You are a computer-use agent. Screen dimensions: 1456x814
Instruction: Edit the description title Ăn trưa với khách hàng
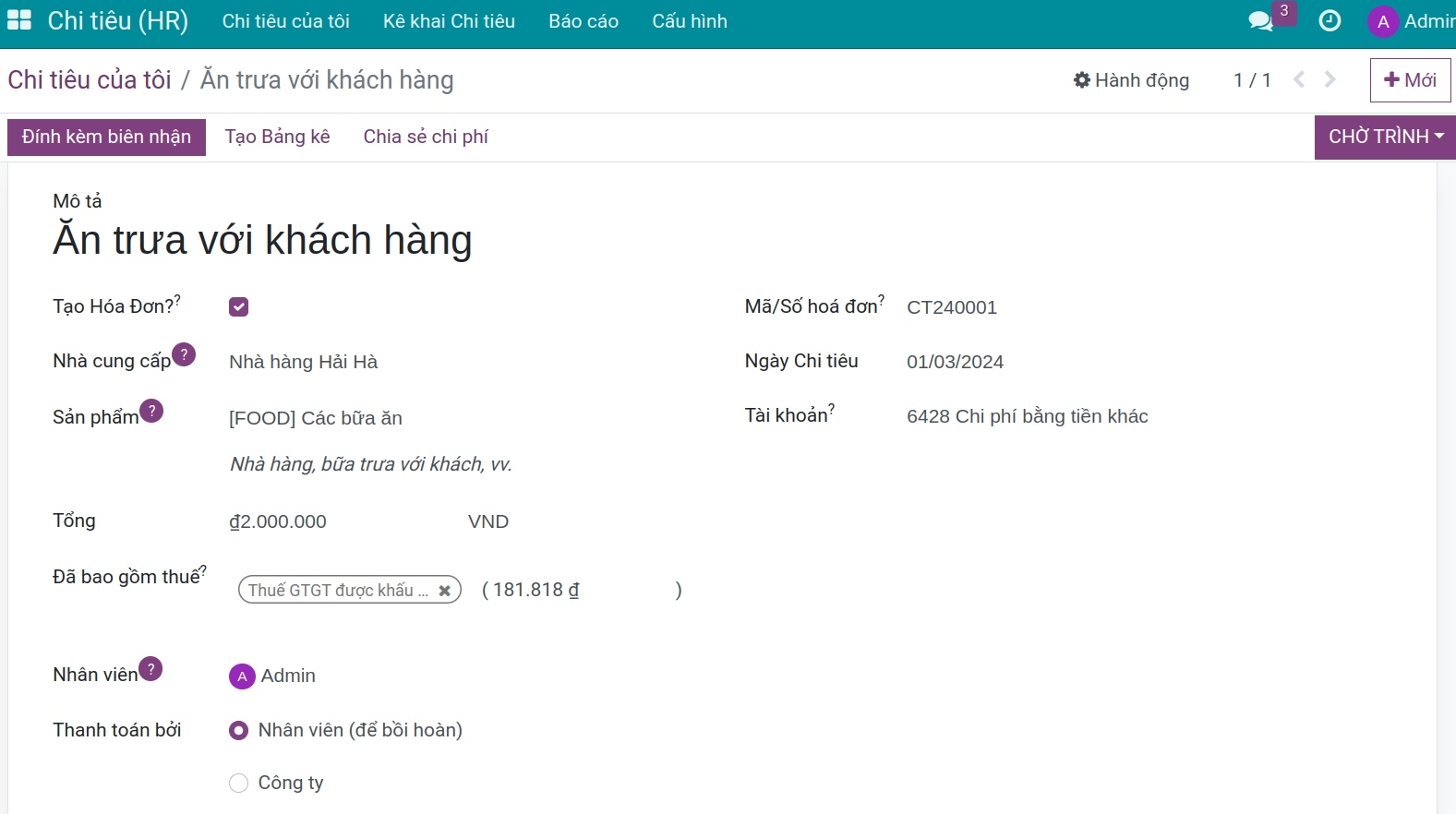point(262,240)
